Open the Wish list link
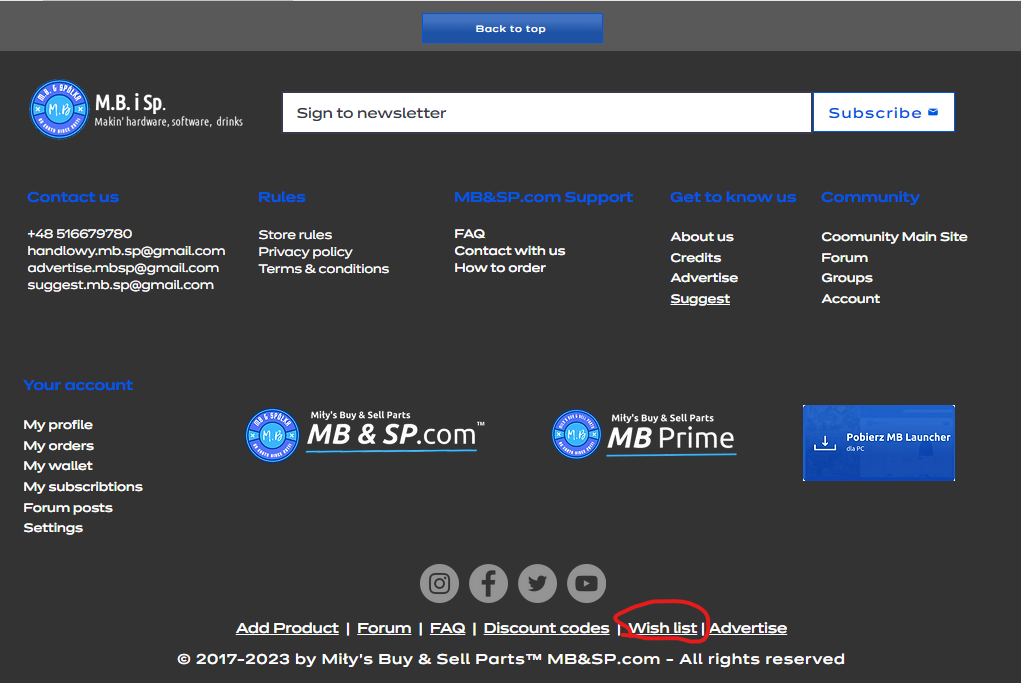This screenshot has width=1021, height=683. click(662, 628)
